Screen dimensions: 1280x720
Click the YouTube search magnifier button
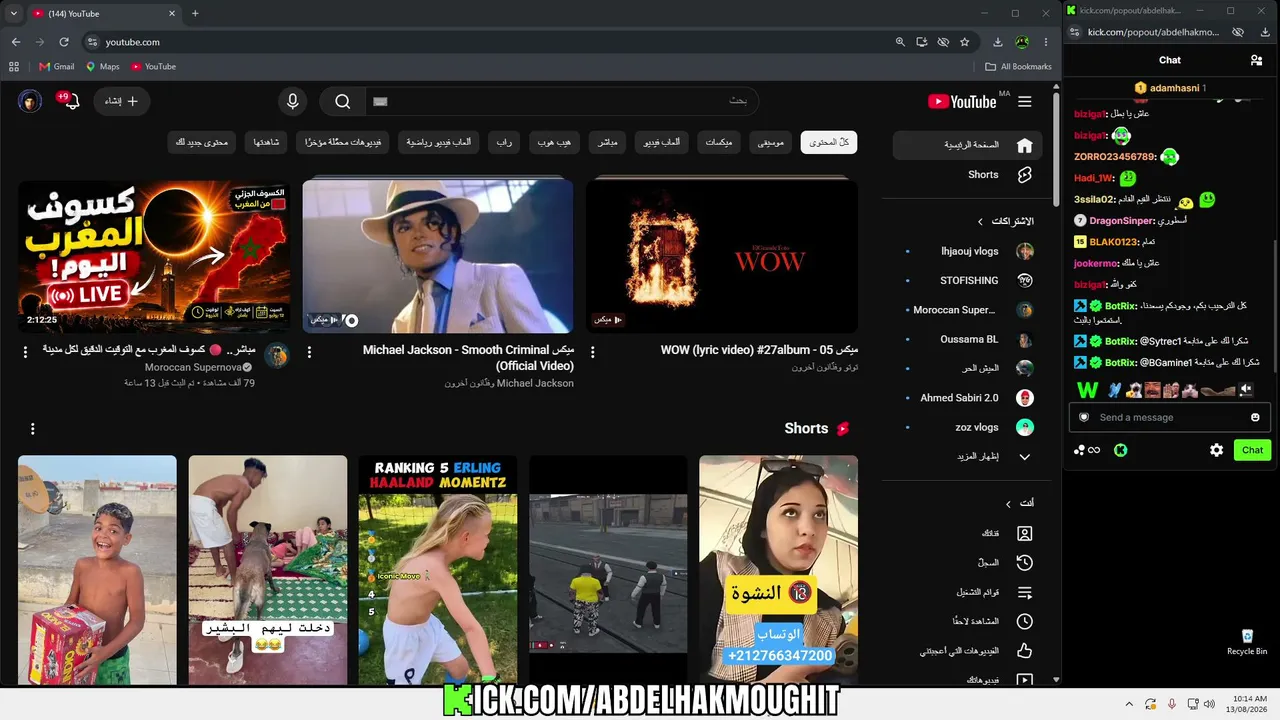(343, 101)
